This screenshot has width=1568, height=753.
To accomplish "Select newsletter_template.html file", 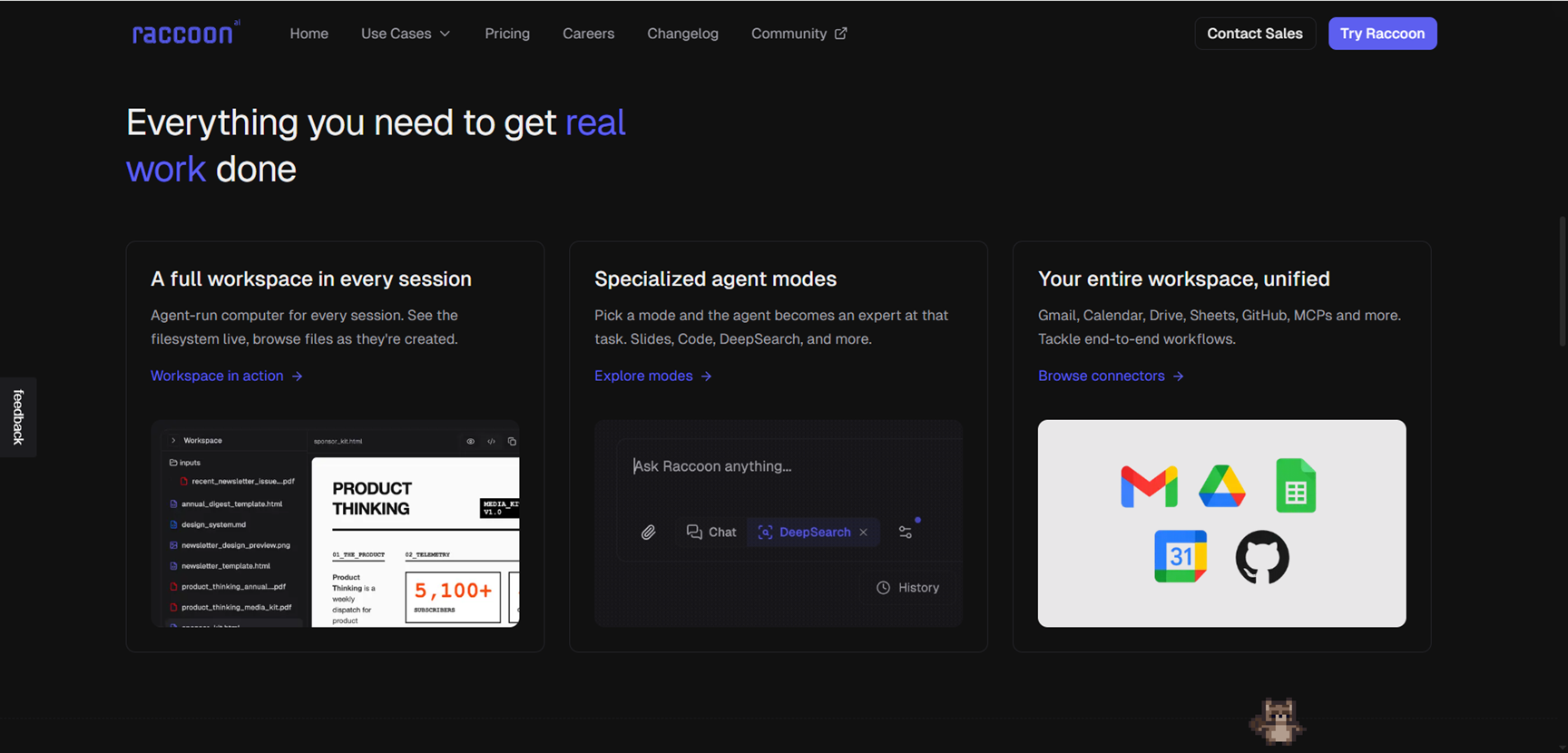I will (220, 566).
